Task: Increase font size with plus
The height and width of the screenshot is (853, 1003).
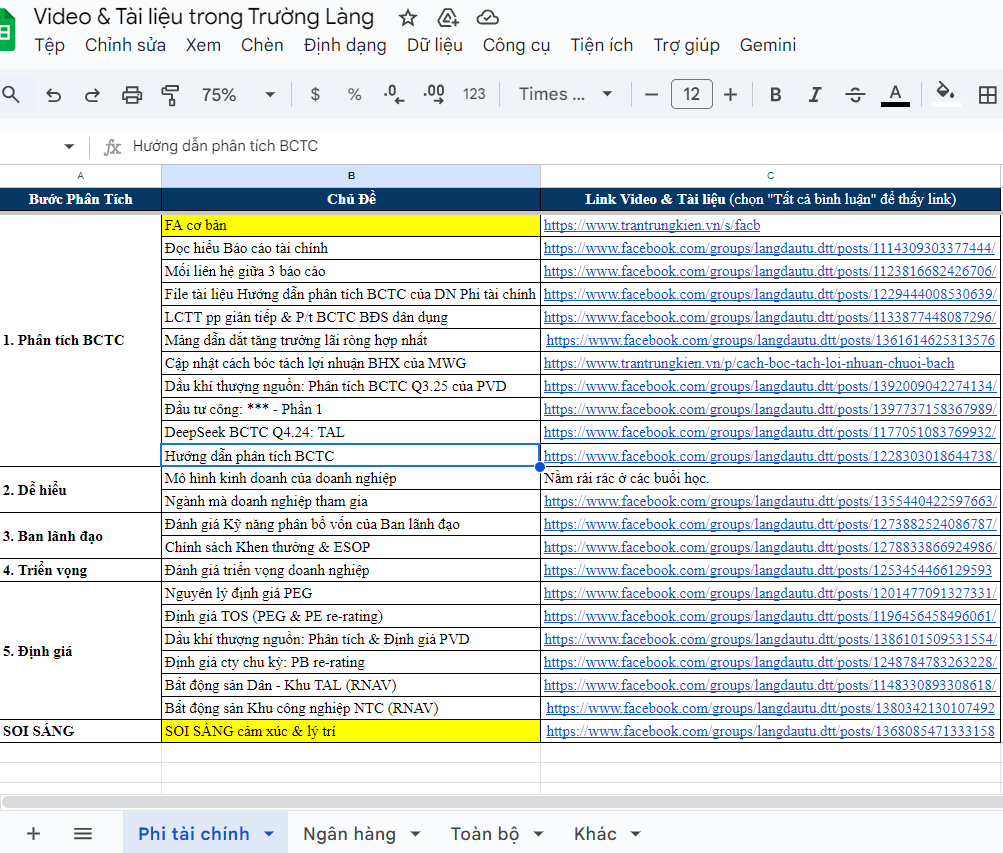Action: tap(731, 95)
